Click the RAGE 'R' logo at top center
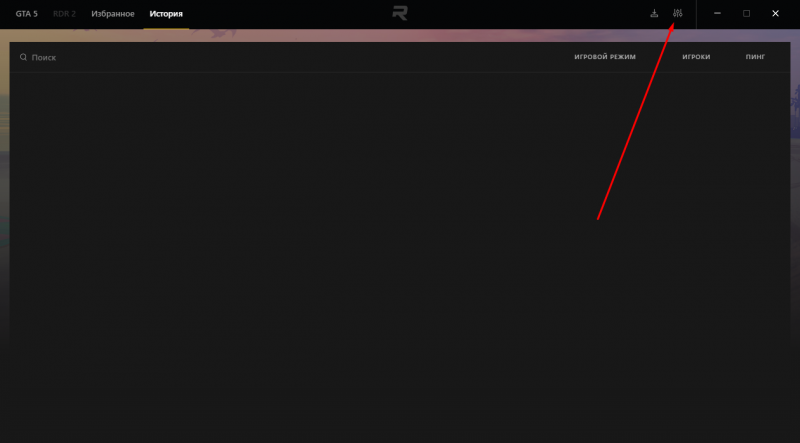This screenshot has width=800, height=443. tap(400, 14)
